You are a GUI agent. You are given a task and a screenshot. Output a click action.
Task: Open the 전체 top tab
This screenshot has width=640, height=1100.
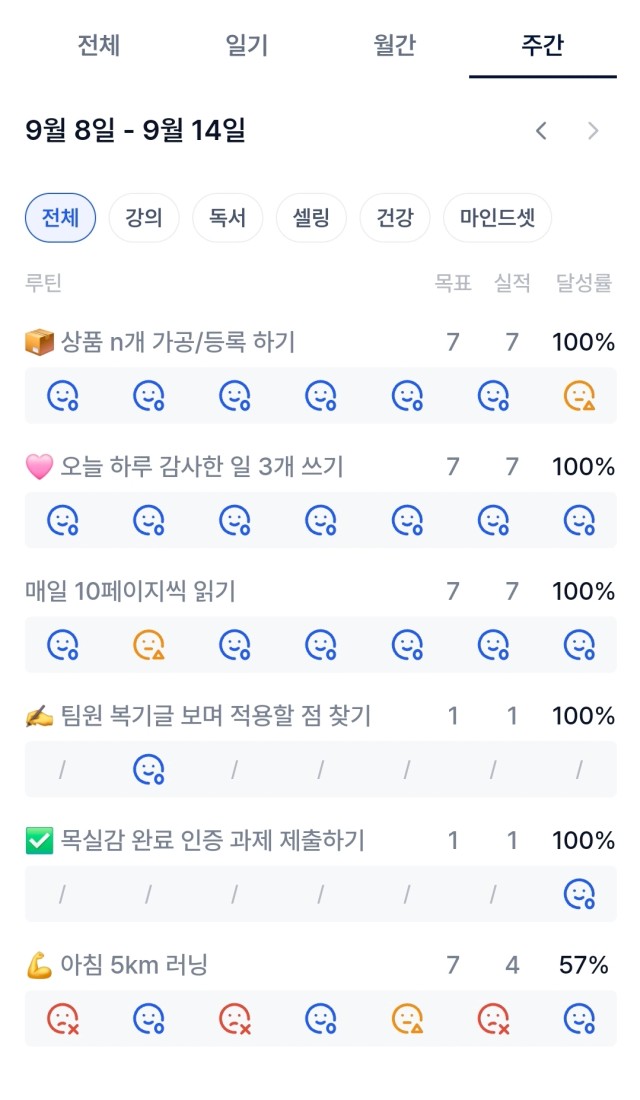[99, 46]
